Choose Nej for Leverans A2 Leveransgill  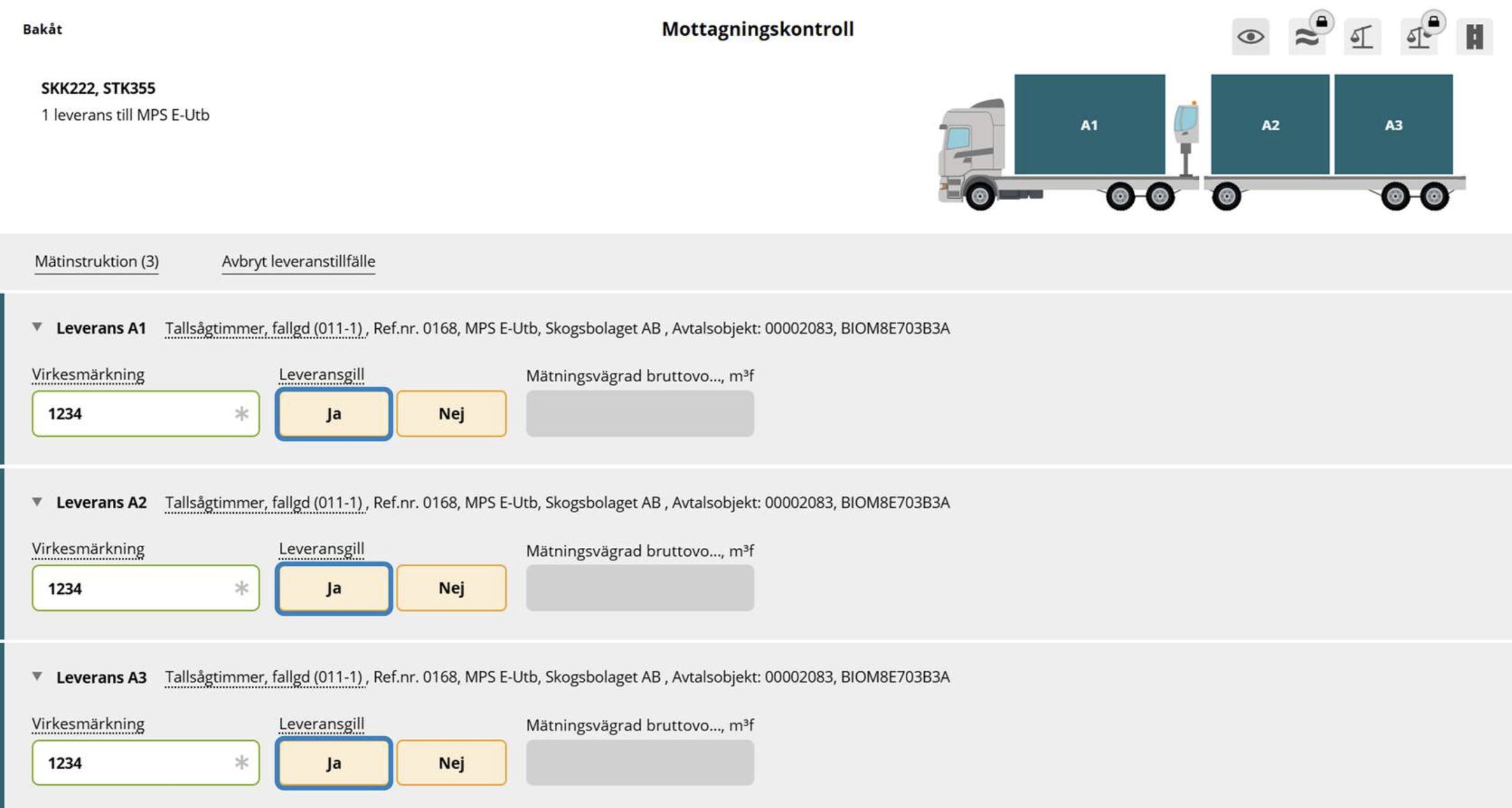451,588
